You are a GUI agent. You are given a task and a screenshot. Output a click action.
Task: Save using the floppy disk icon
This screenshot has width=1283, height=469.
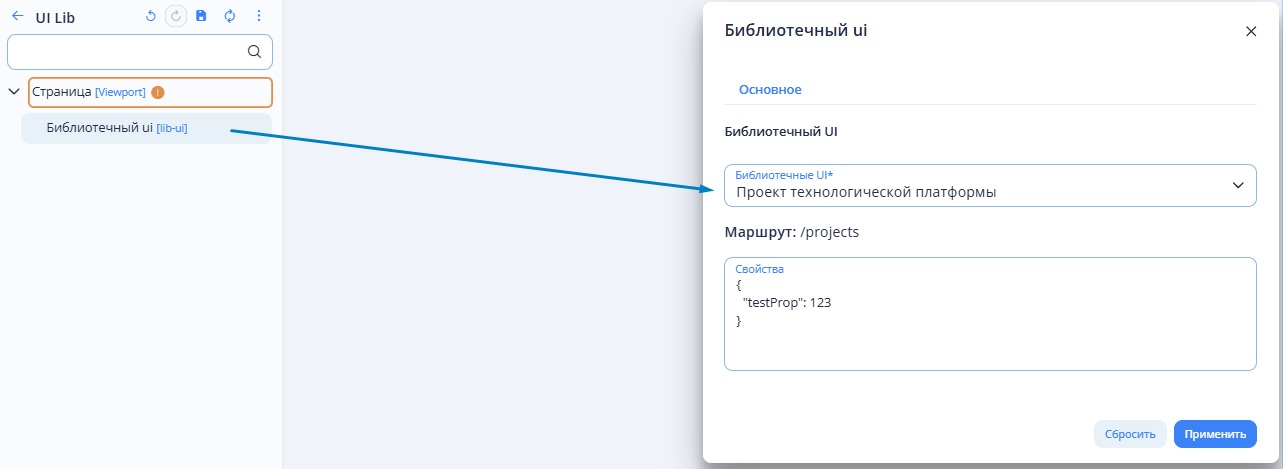coord(201,16)
